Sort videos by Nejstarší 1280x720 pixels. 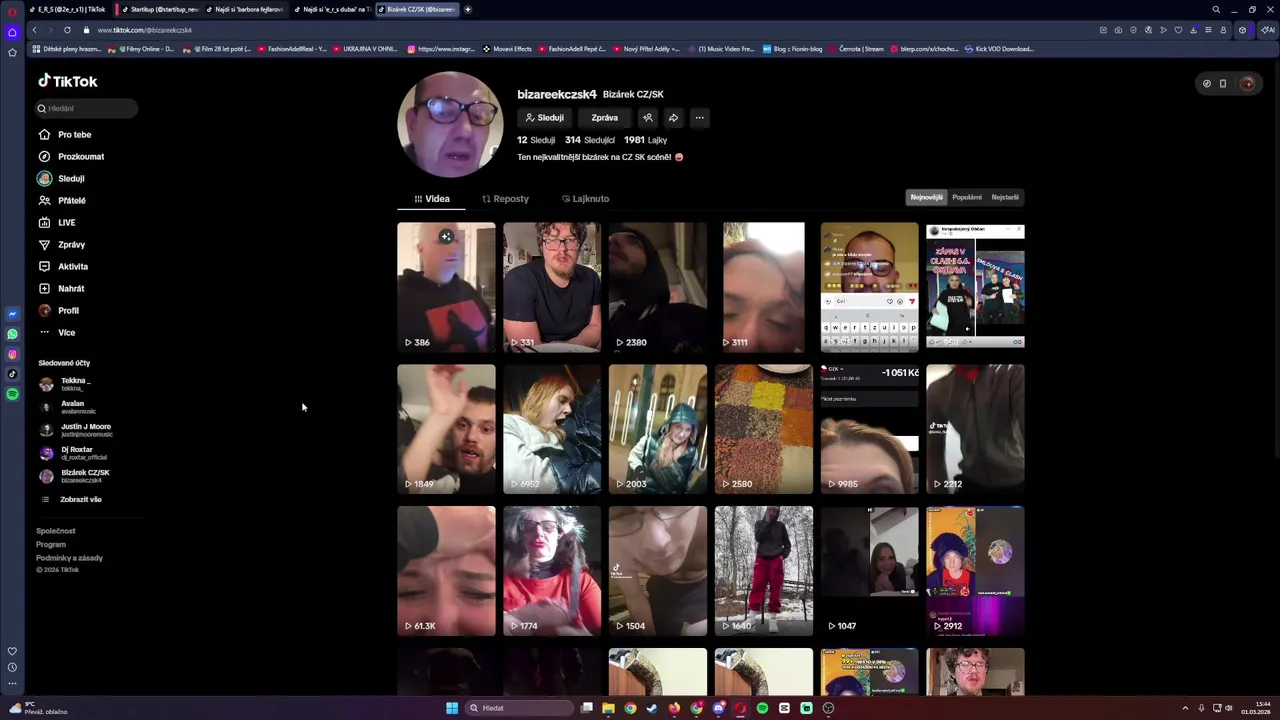point(1005,197)
